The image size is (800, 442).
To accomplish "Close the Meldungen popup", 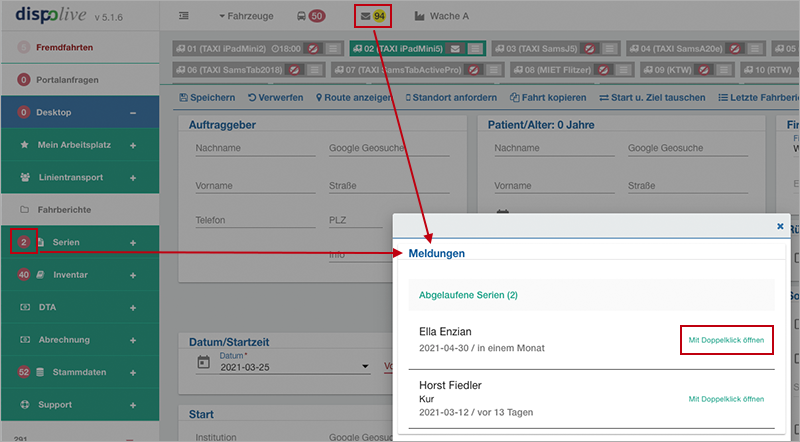I will tap(780, 226).
